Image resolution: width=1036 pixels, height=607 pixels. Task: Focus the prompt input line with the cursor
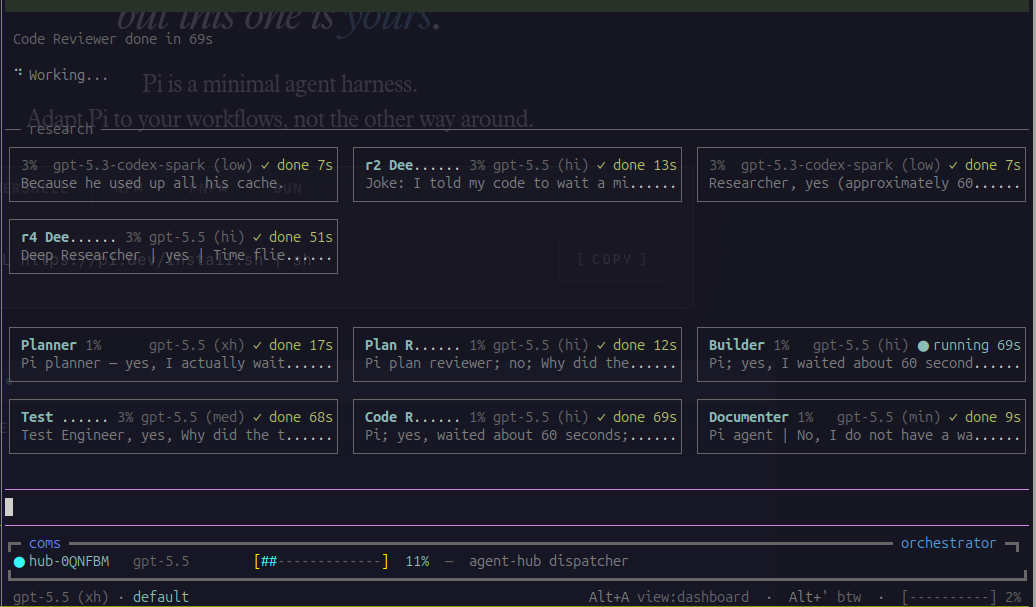pyautogui.click(x=517, y=507)
